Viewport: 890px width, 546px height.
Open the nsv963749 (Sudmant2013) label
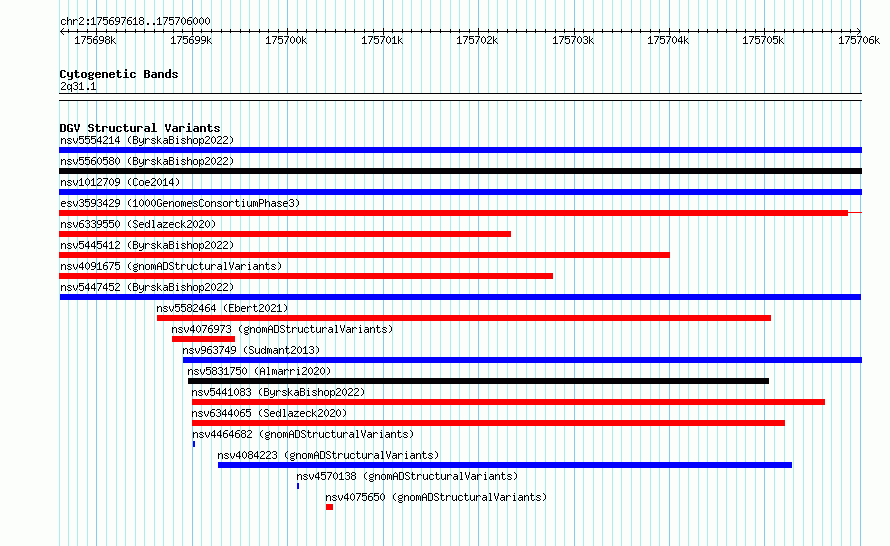(x=251, y=350)
